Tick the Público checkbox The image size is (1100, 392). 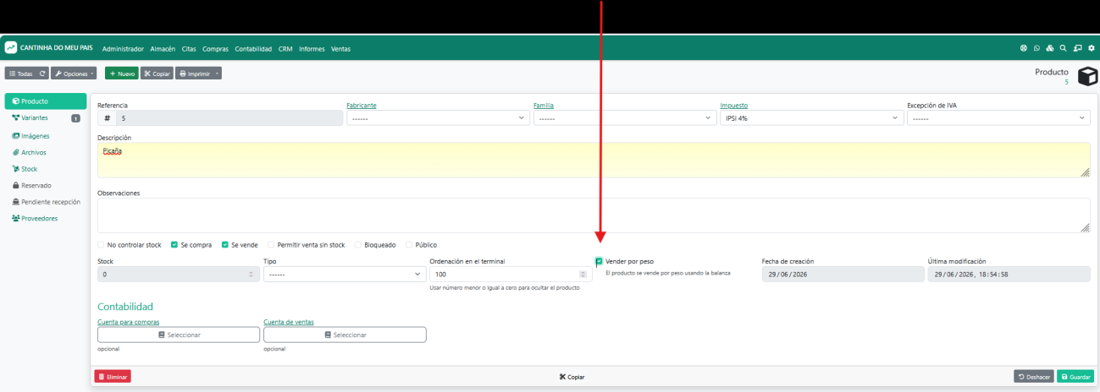tap(409, 245)
